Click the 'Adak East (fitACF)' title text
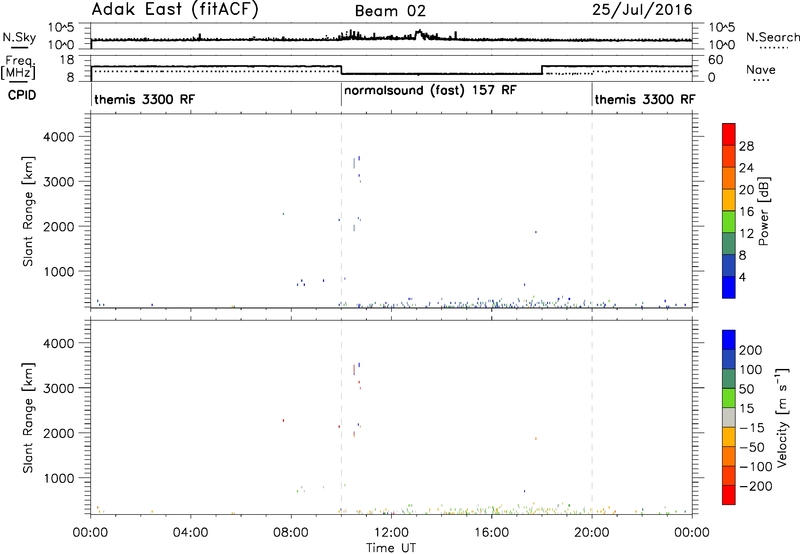This screenshot has width=800, height=554. pyautogui.click(x=174, y=10)
